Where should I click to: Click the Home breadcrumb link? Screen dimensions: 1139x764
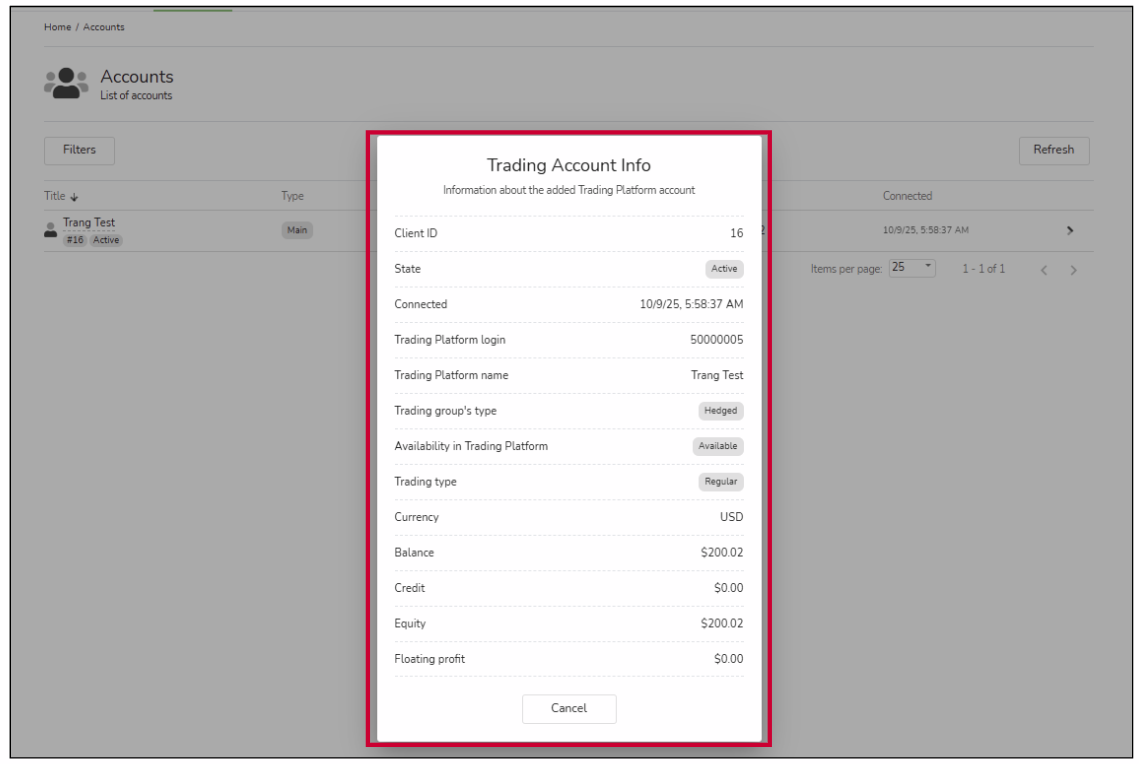point(57,27)
